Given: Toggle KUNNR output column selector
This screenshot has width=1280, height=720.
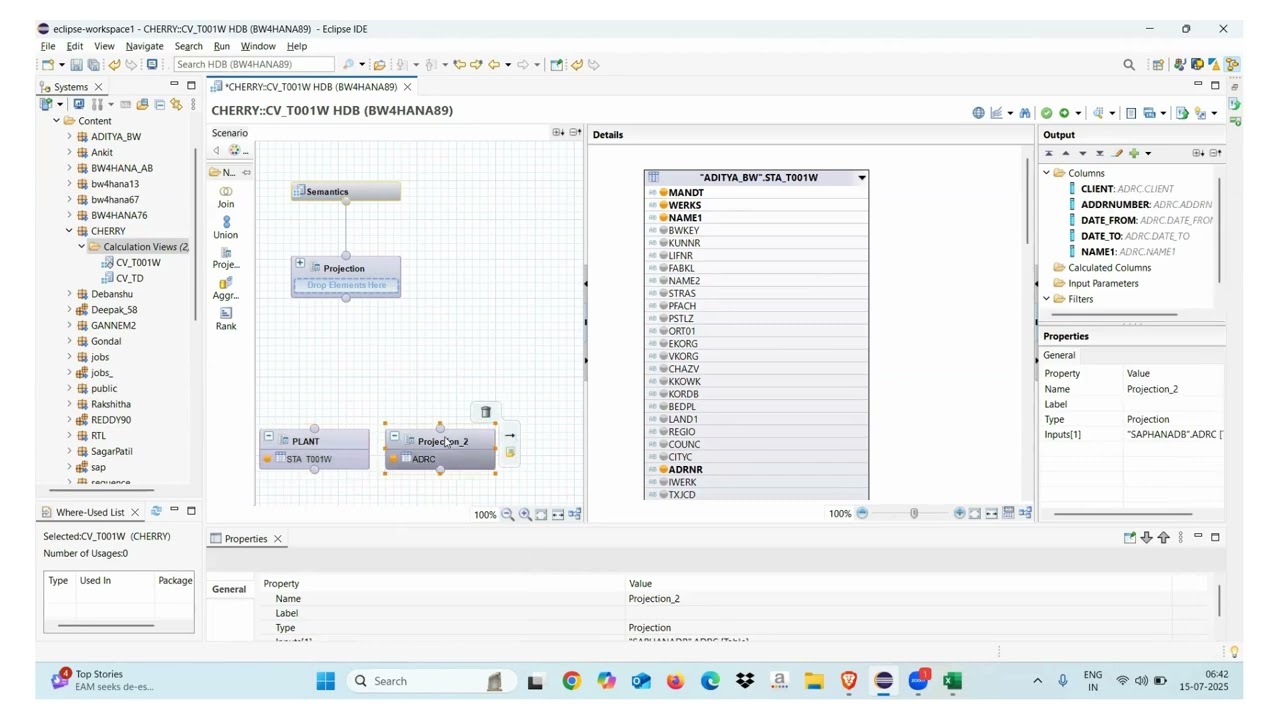Looking at the screenshot, I should 663,243.
